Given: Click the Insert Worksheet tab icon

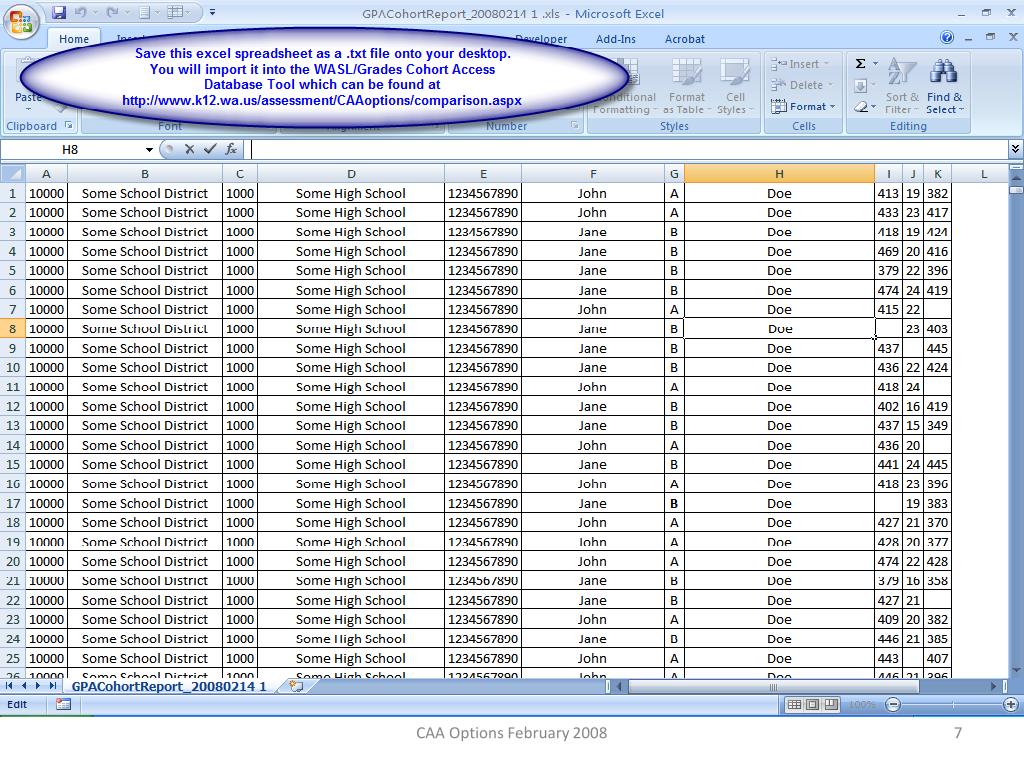Looking at the screenshot, I should click(x=296, y=686).
